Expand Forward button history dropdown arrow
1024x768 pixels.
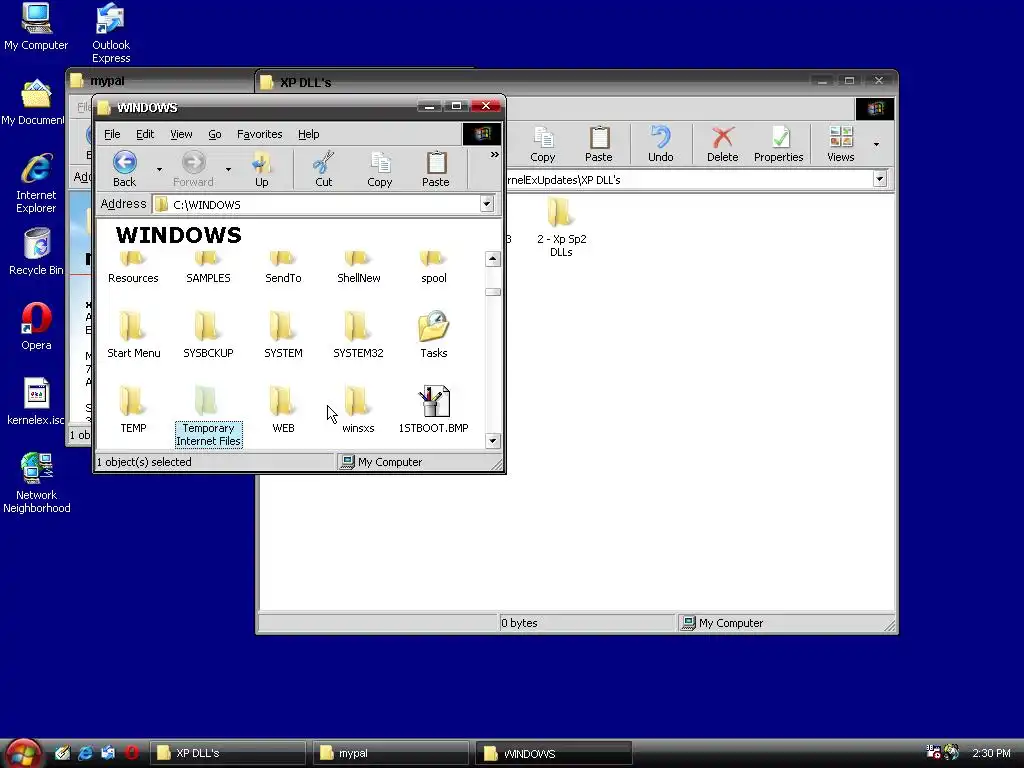[228, 170]
